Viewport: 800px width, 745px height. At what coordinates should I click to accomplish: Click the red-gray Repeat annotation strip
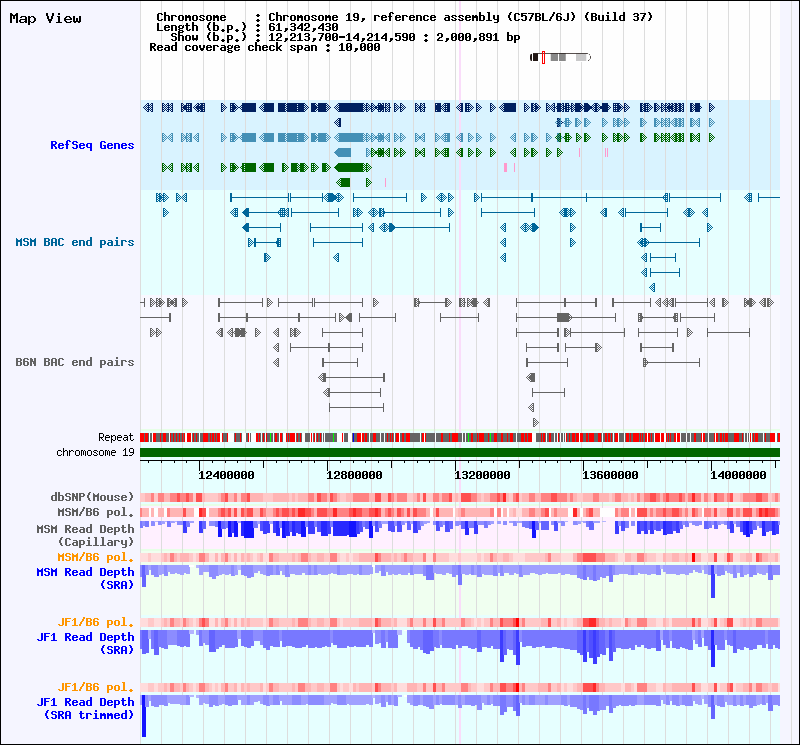pos(460,437)
